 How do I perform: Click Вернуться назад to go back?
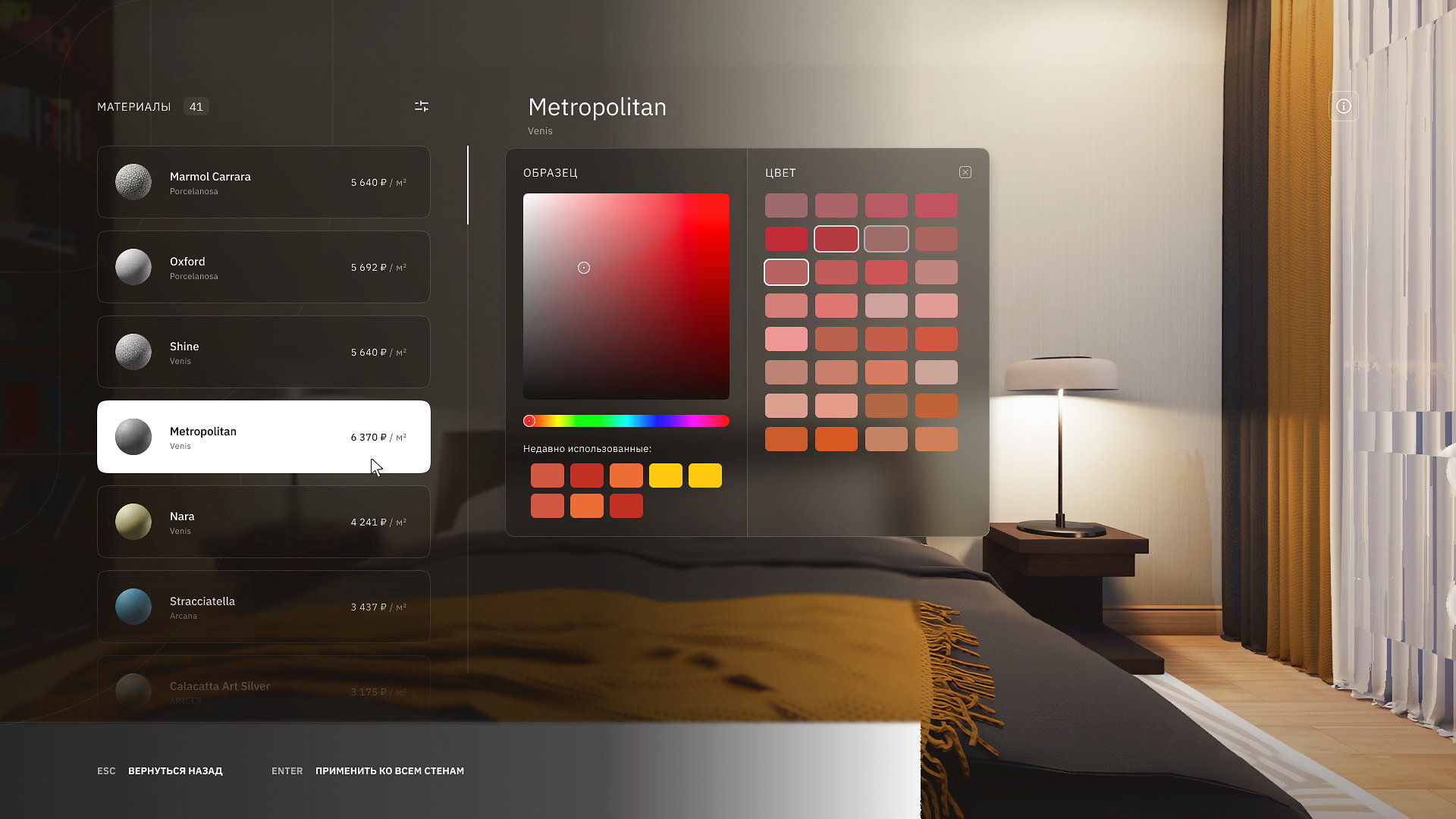pyautogui.click(x=174, y=770)
